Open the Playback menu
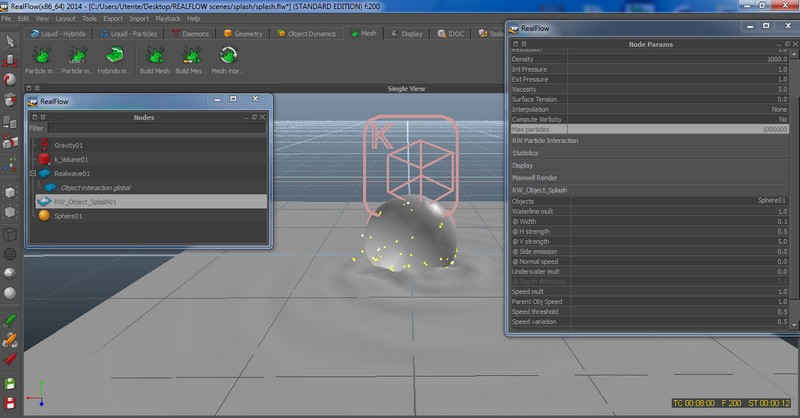This screenshot has height=418, width=800. pyautogui.click(x=168, y=18)
